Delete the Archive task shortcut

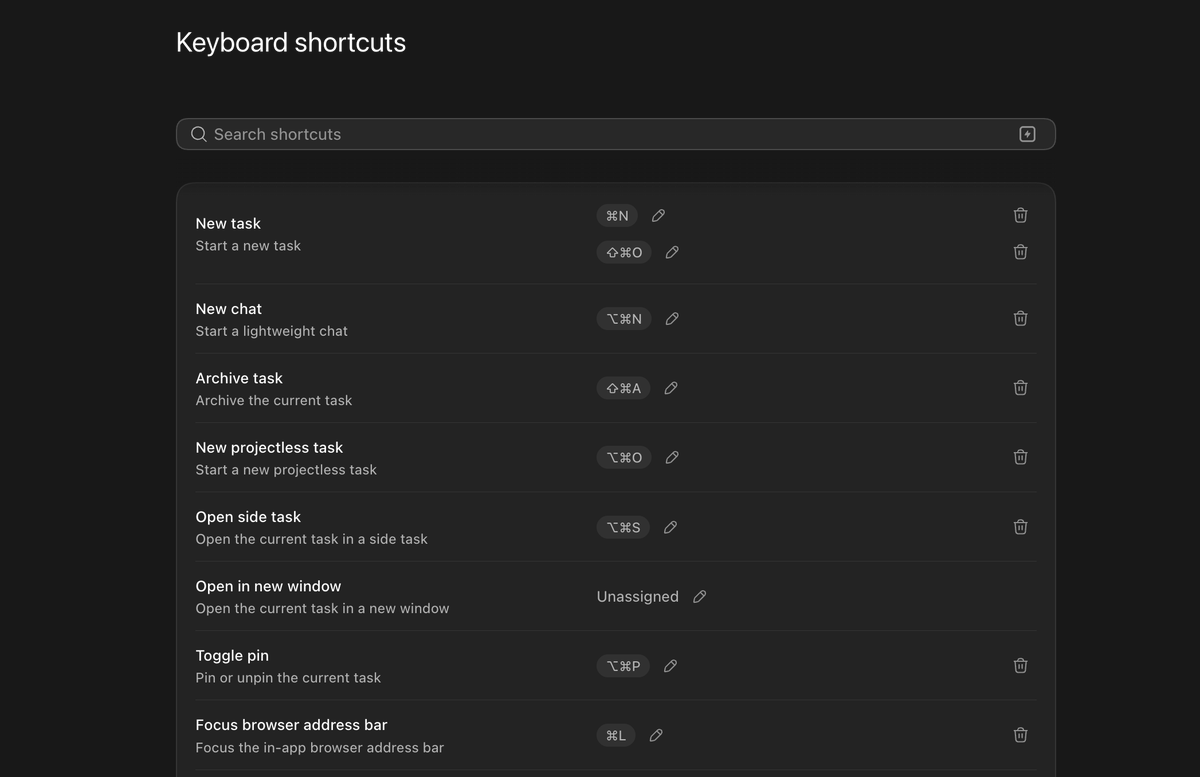pyautogui.click(x=1020, y=387)
